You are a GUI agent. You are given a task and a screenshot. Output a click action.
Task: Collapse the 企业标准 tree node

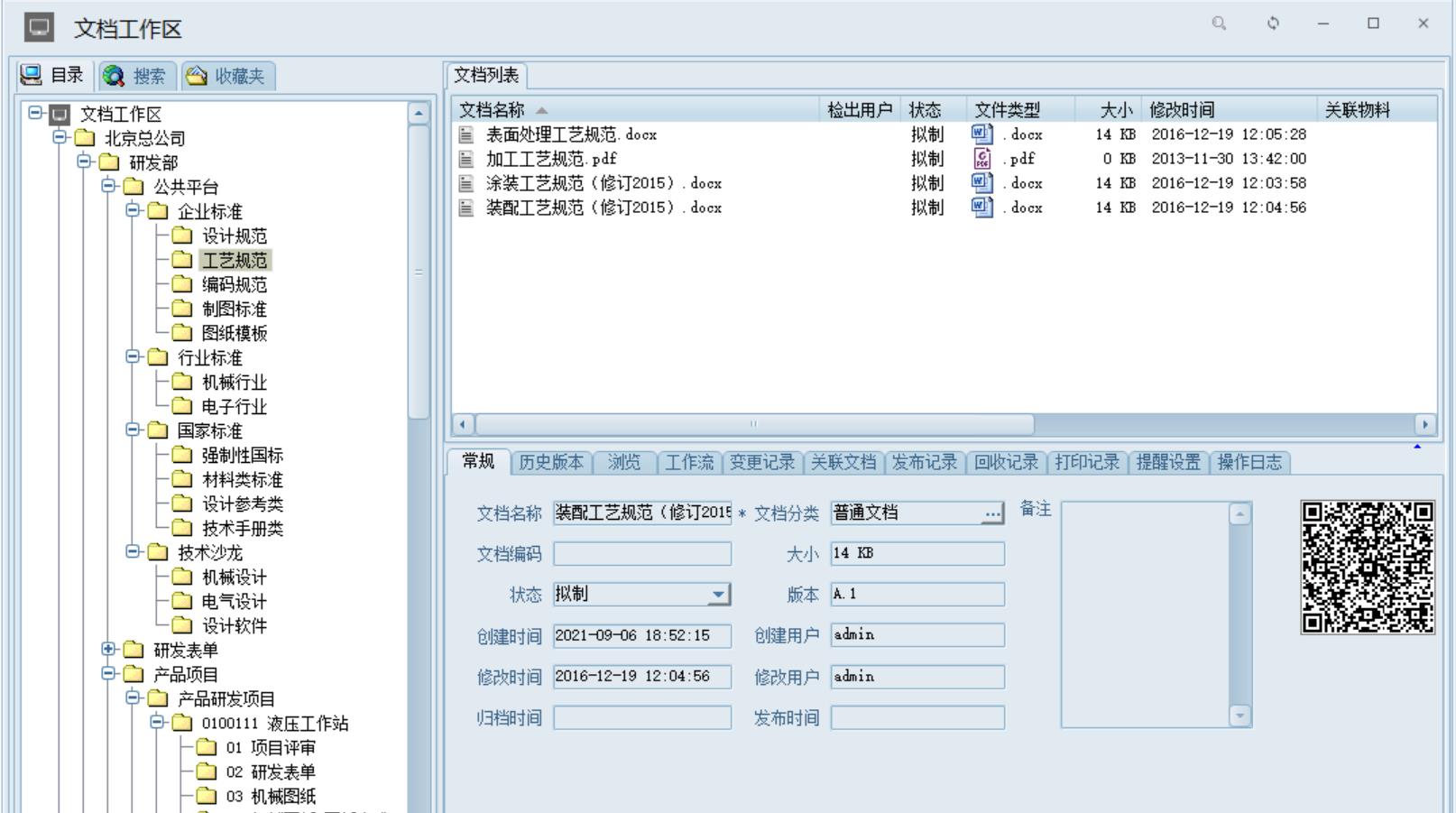pos(133,210)
